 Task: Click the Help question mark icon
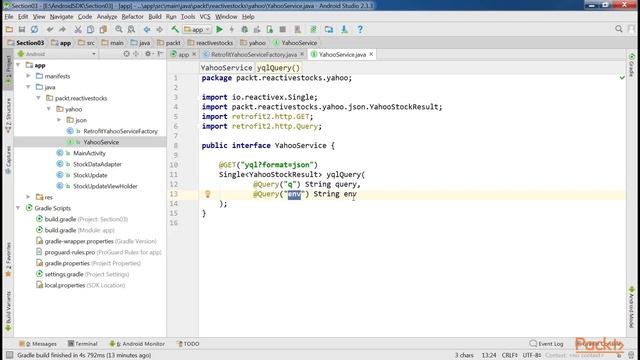(360, 29)
